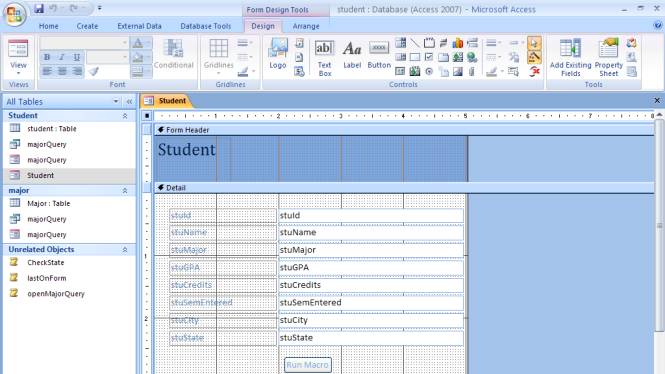This screenshot has height=374, width=665.
Task: Toggle Bold formatting
Action: 47,57
